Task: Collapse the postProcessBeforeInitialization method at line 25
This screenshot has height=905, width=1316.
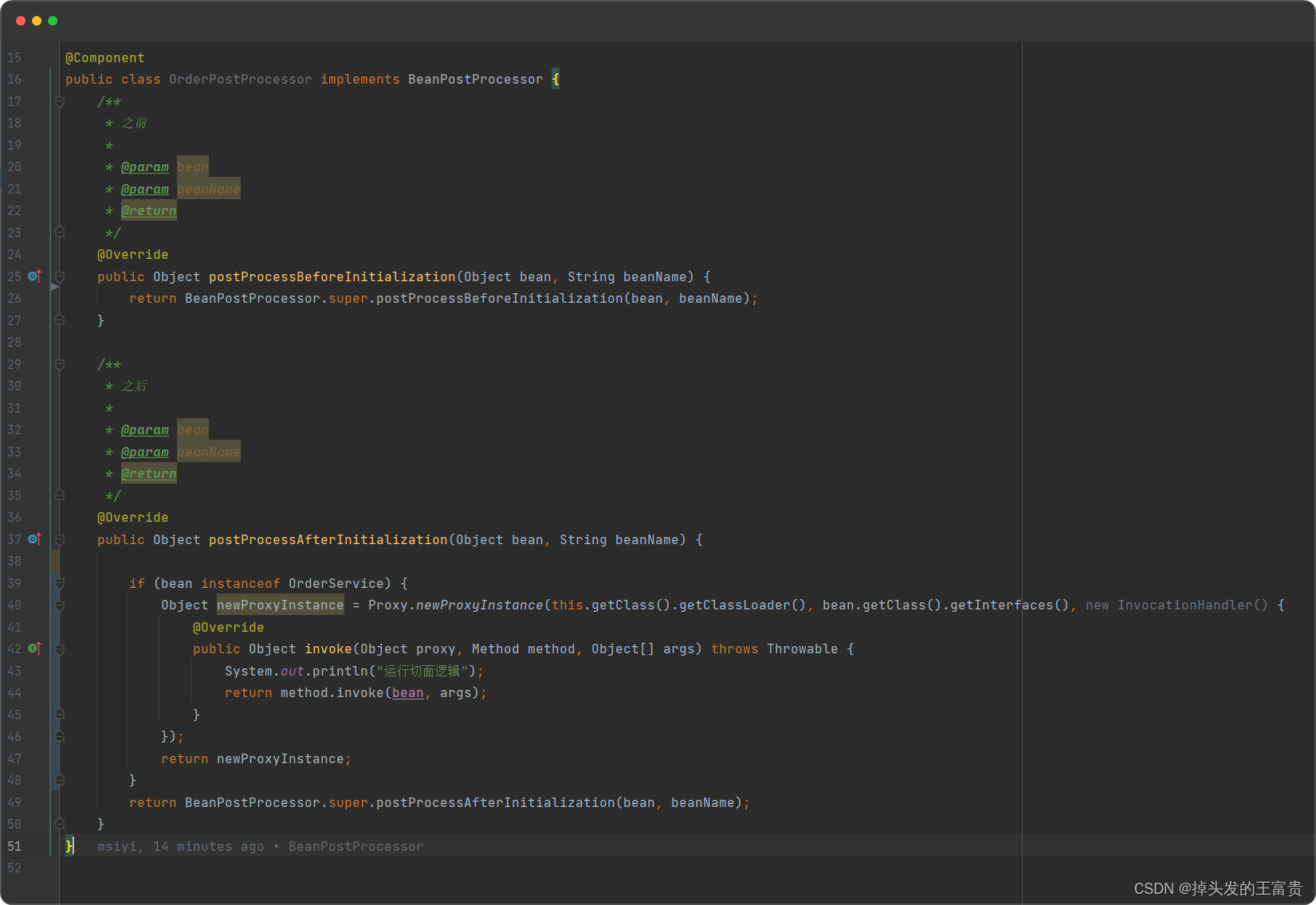Action: 60,276
